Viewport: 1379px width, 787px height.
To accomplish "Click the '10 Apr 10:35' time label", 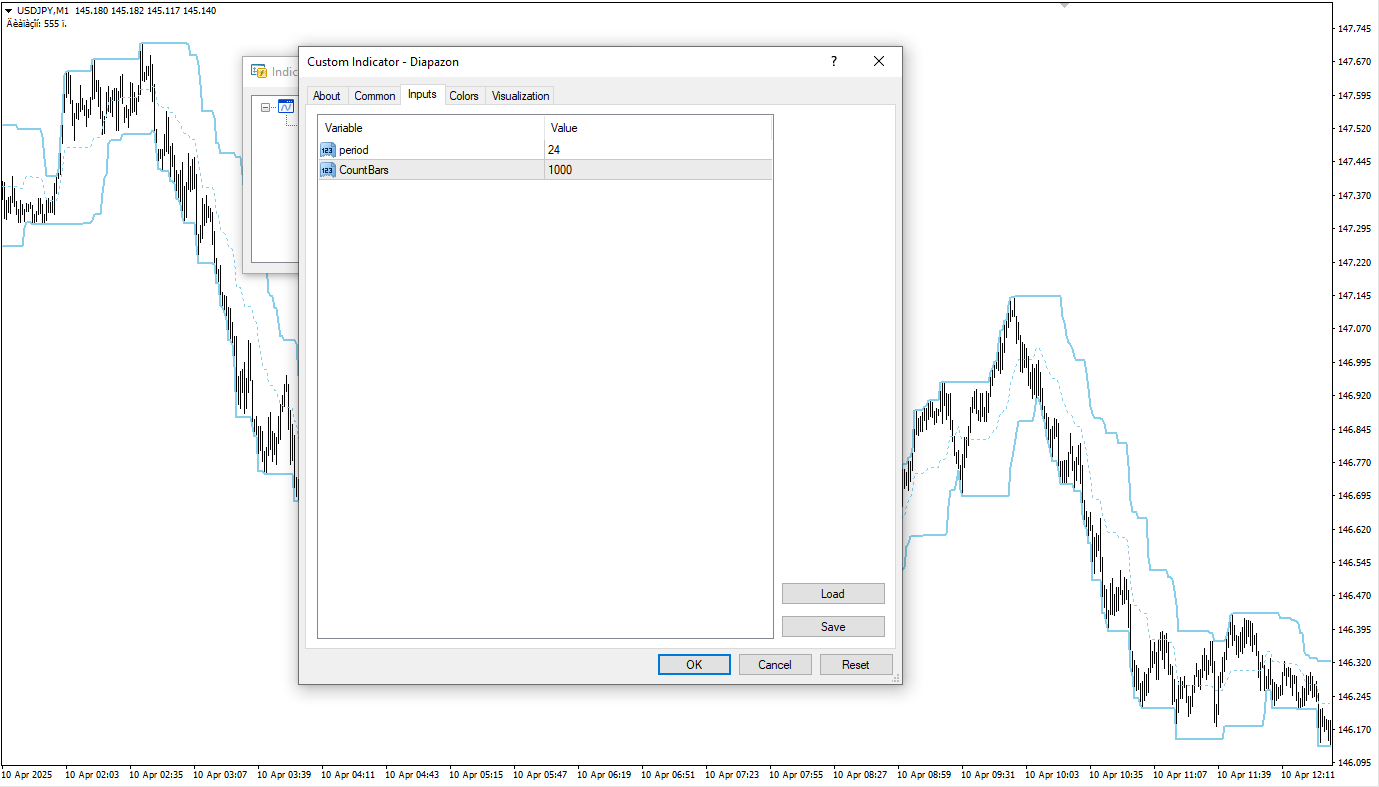I will coord(1116,775).
